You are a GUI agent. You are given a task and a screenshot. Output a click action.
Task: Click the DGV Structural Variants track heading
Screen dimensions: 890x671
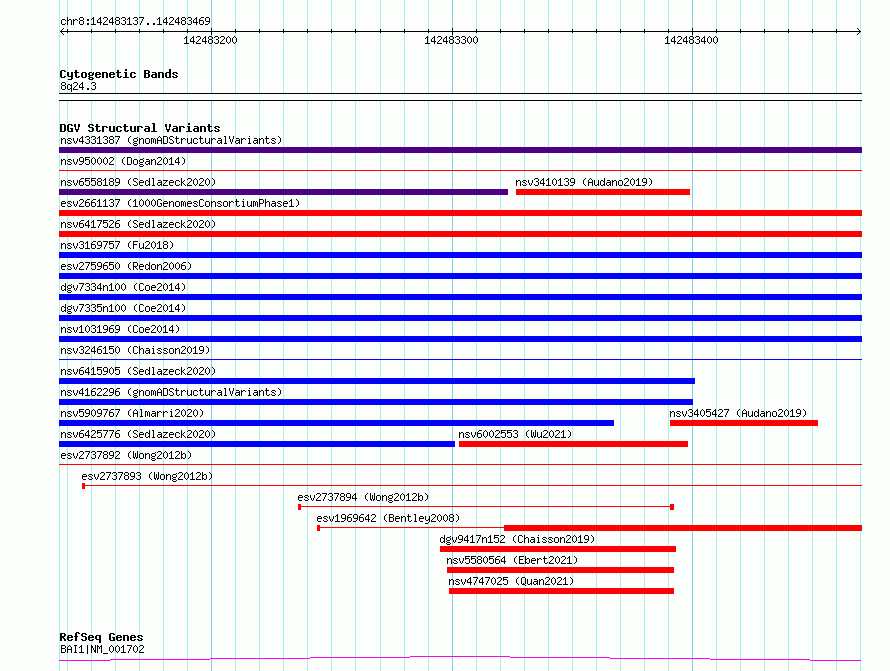[x=140, y=128]
